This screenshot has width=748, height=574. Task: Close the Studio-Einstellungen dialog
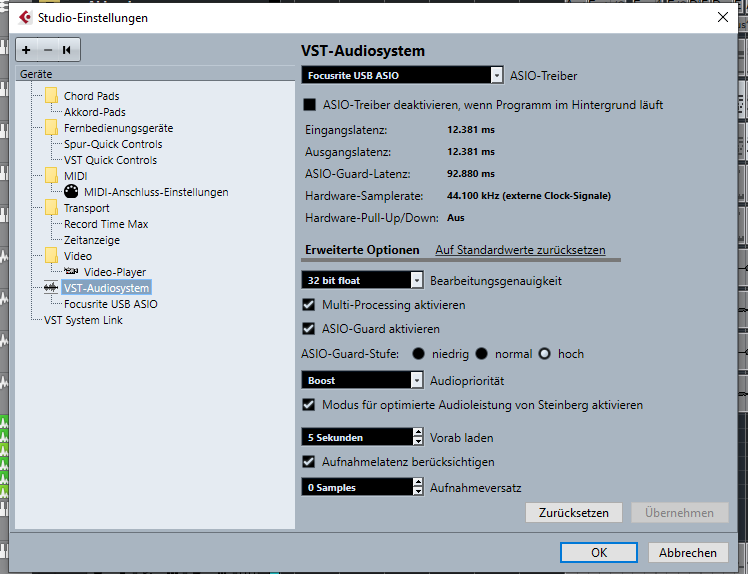click(723, 17)
